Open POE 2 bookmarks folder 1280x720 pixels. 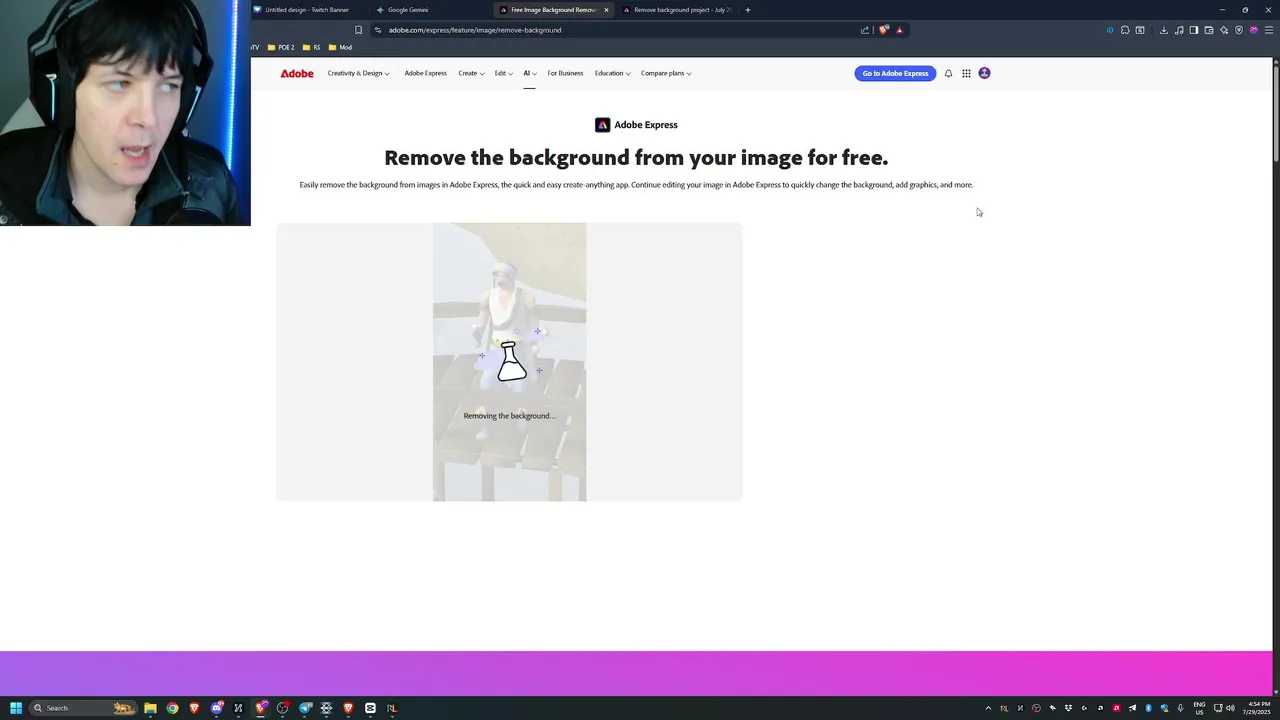[280, 47]
